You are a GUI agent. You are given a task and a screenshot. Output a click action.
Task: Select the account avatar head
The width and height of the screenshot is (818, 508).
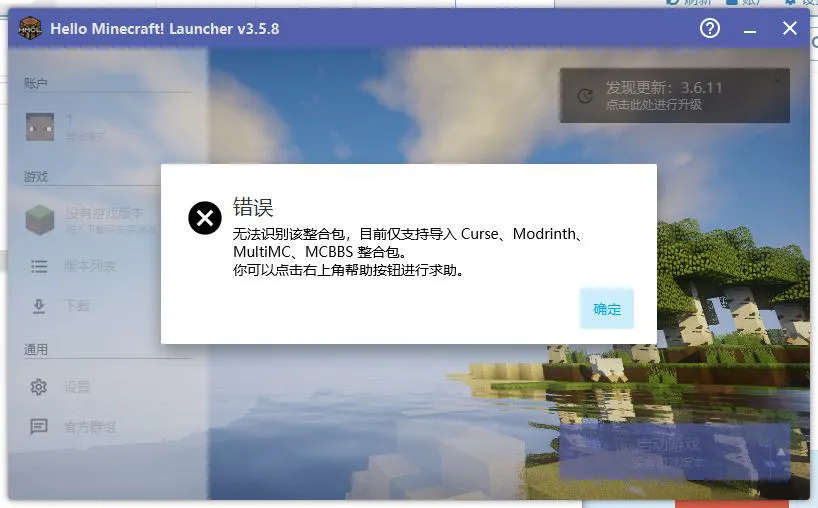(x=40, y=127)
